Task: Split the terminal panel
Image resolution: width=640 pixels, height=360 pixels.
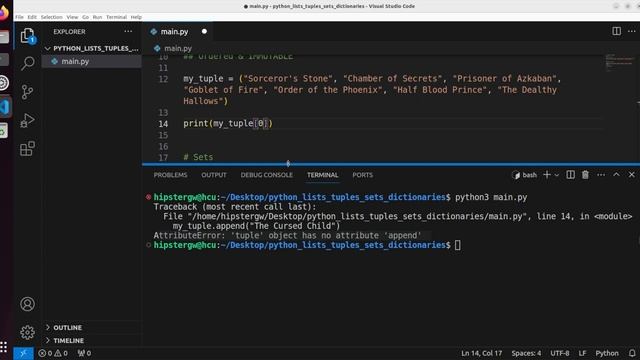Action: point(571,175)
